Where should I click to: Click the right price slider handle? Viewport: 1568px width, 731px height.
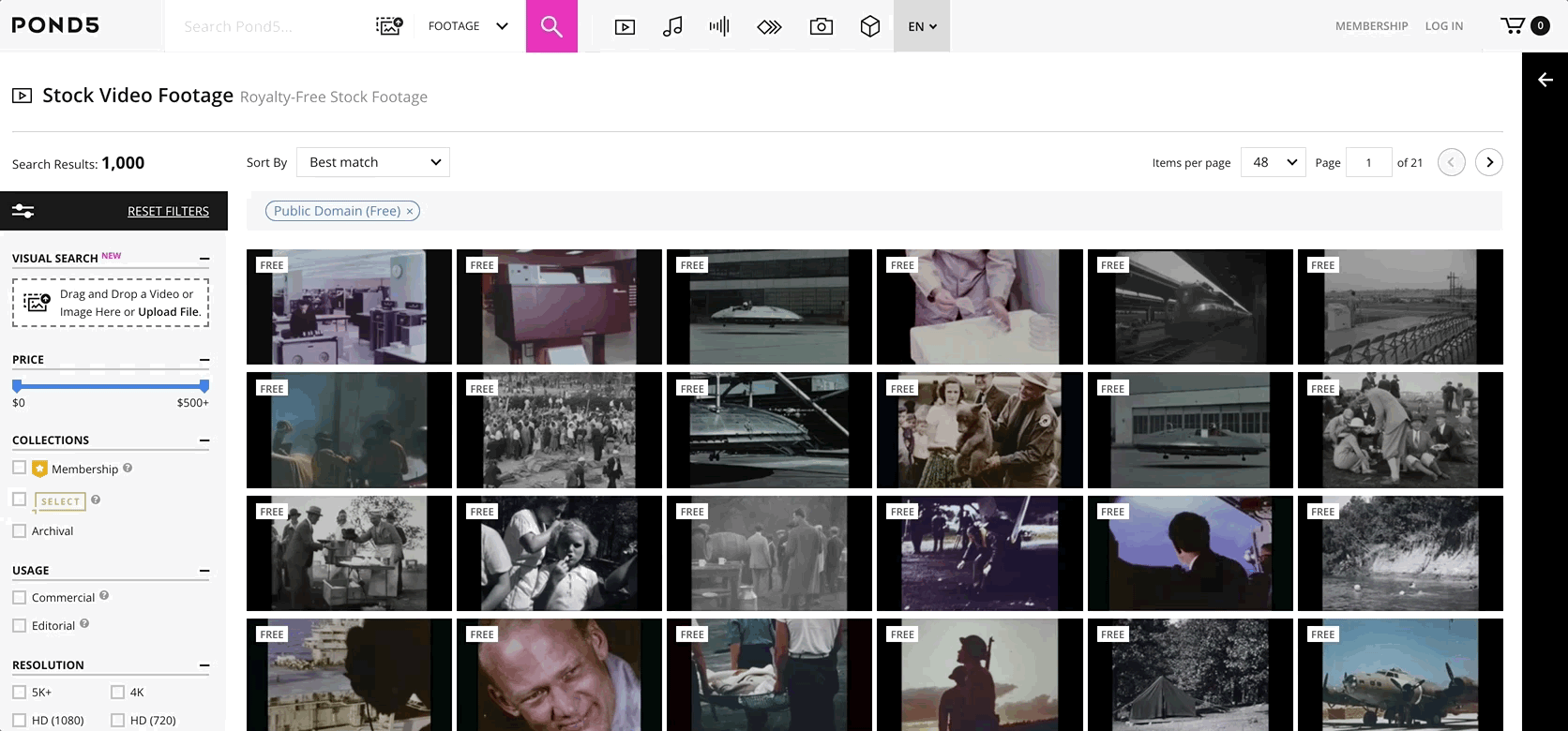point(204,385)
